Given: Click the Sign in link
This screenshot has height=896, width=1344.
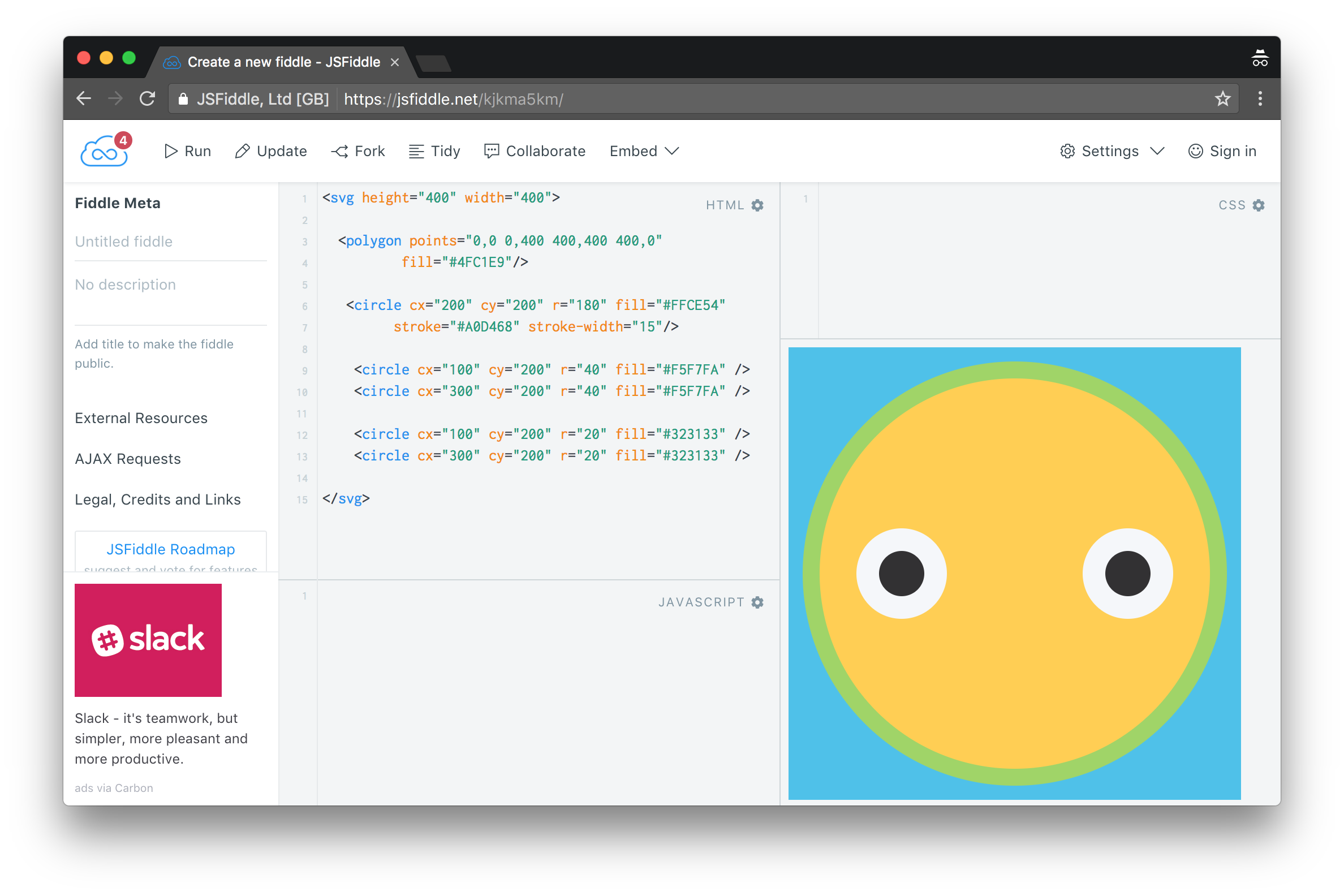Looking at the screenshot, I should tap(1222, 151).
